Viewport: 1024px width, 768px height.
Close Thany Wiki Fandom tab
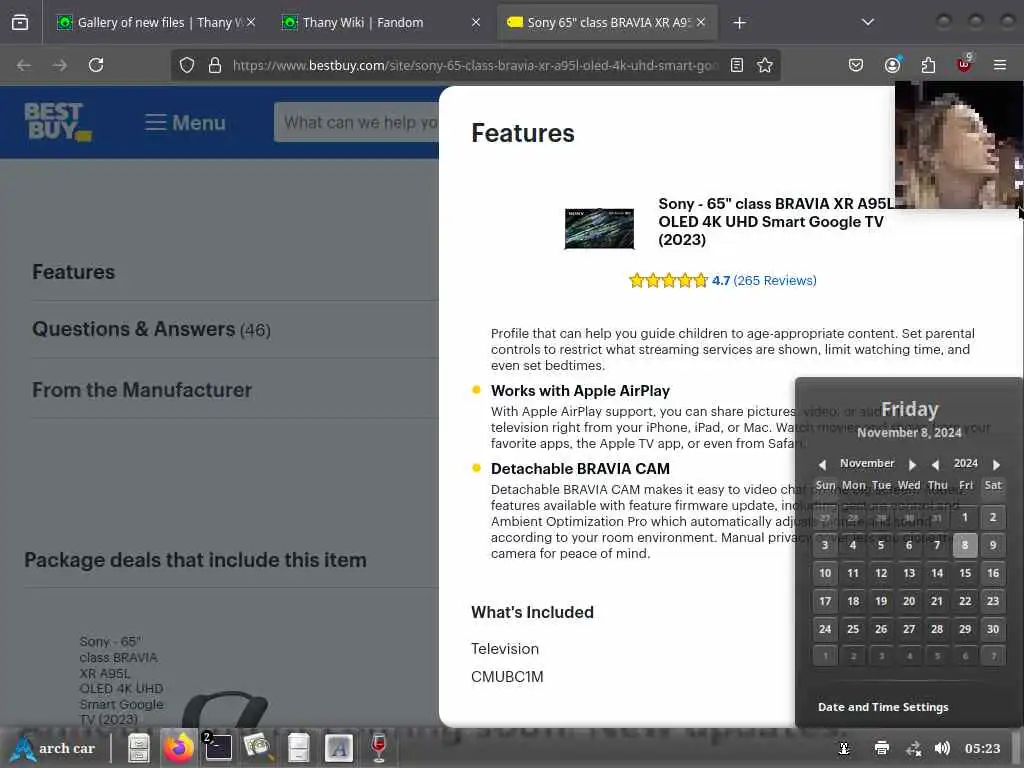(476, 23)
